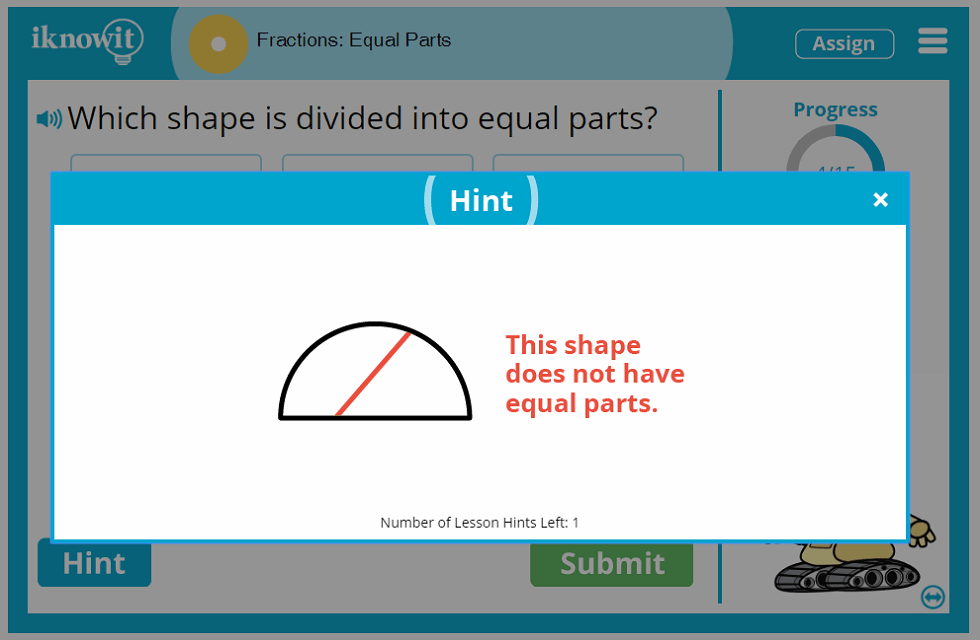Click the iknowit logo
Screen dimensions: 980x640
[87, 41]
